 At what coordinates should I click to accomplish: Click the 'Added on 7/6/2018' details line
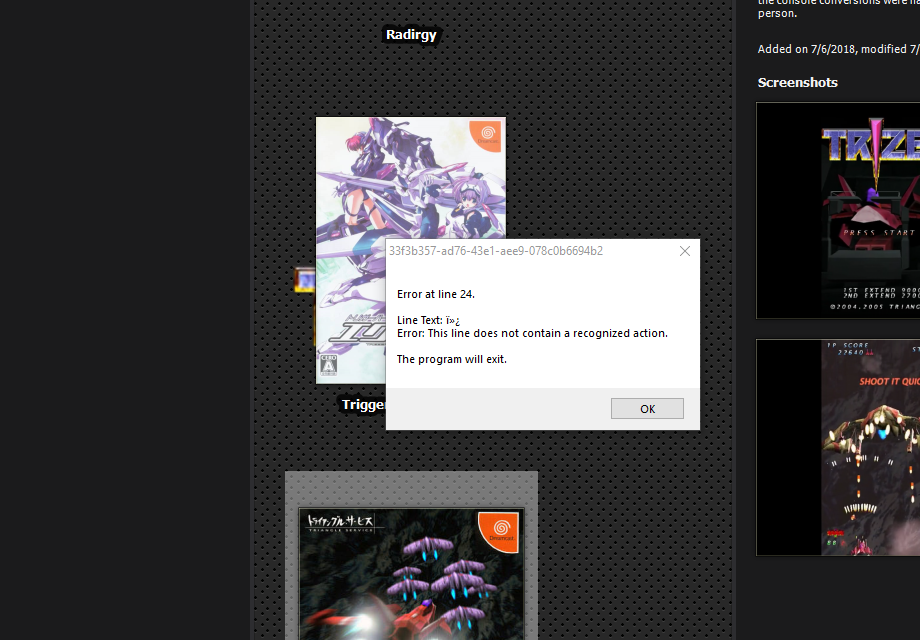click(x=838, y=49)
